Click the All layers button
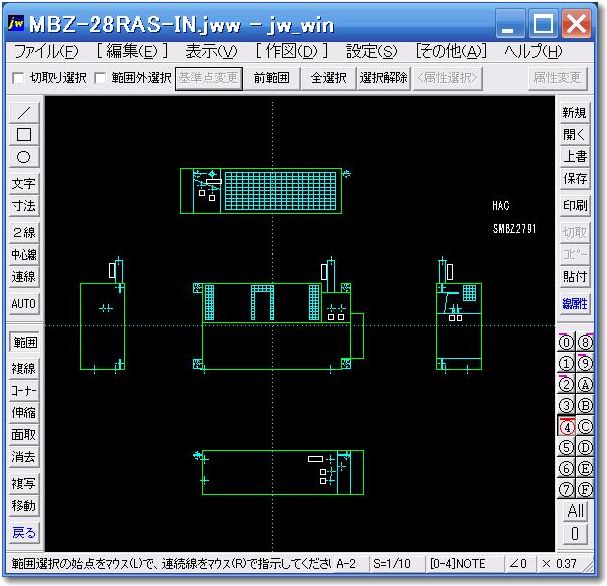 (x=575, y=511)
